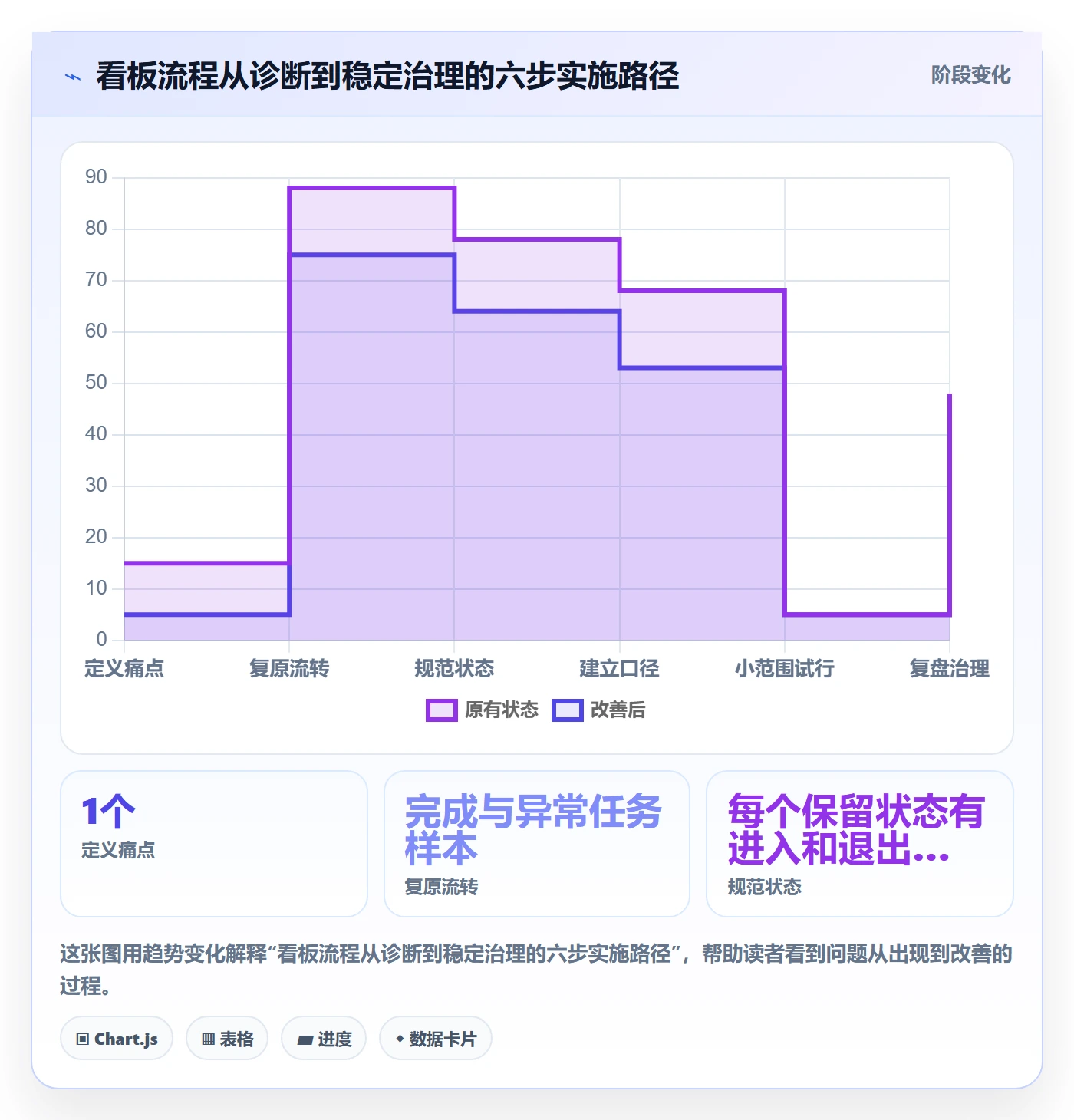Select the 表格 tag chip
The image size is (1074, 1120).
(227, 1039)
